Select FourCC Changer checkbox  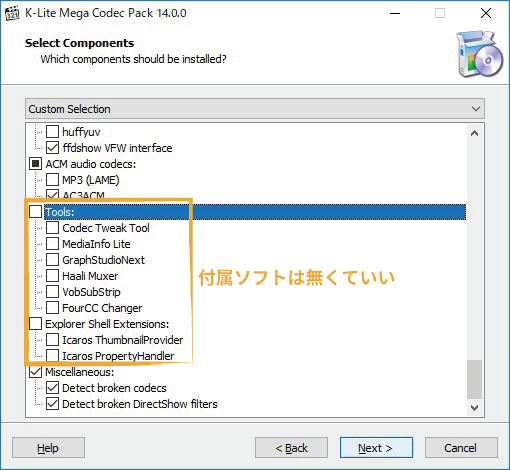click(x=52, y=308)
